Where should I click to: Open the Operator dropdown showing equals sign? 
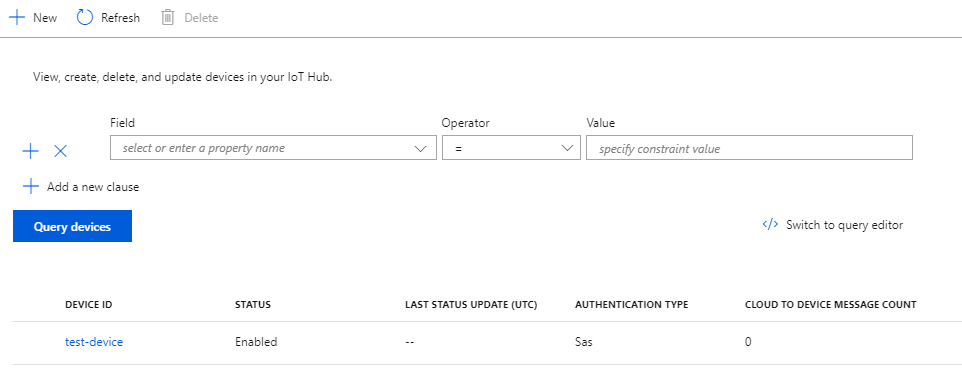coord(511,148)
